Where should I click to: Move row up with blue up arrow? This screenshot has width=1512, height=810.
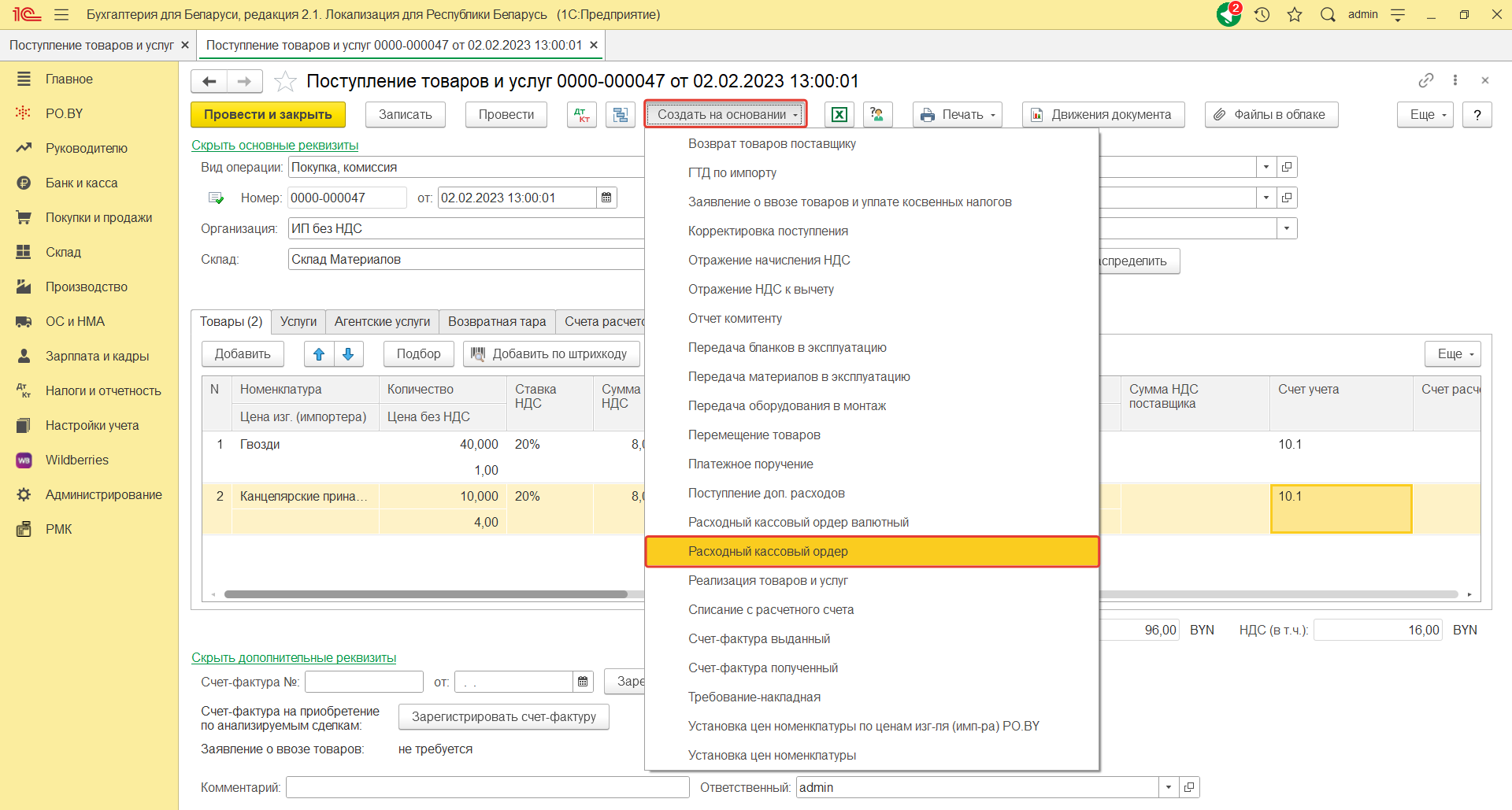[319, 354]
